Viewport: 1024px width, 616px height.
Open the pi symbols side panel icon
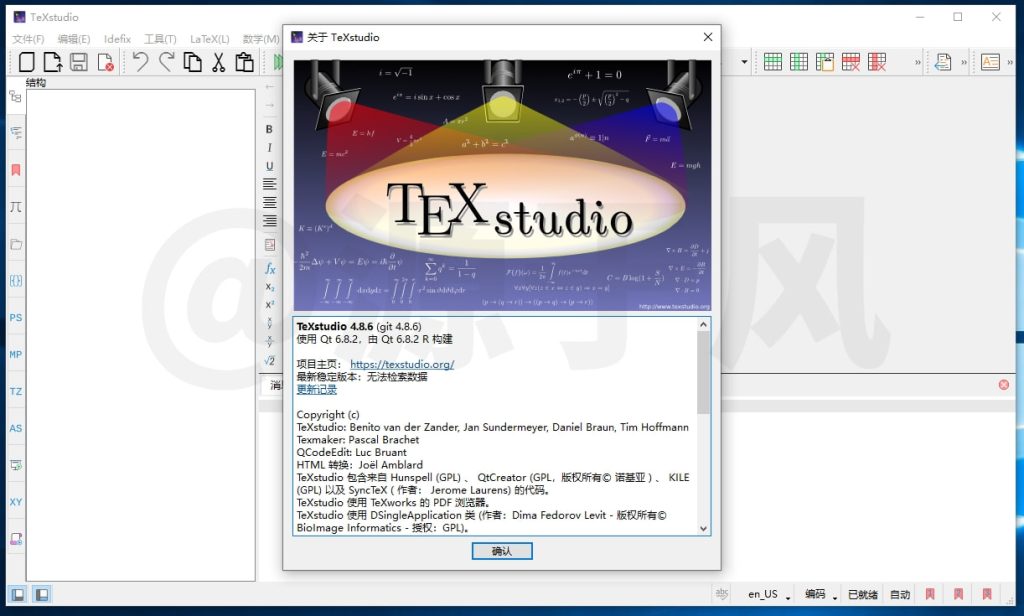tap(16, 207)
